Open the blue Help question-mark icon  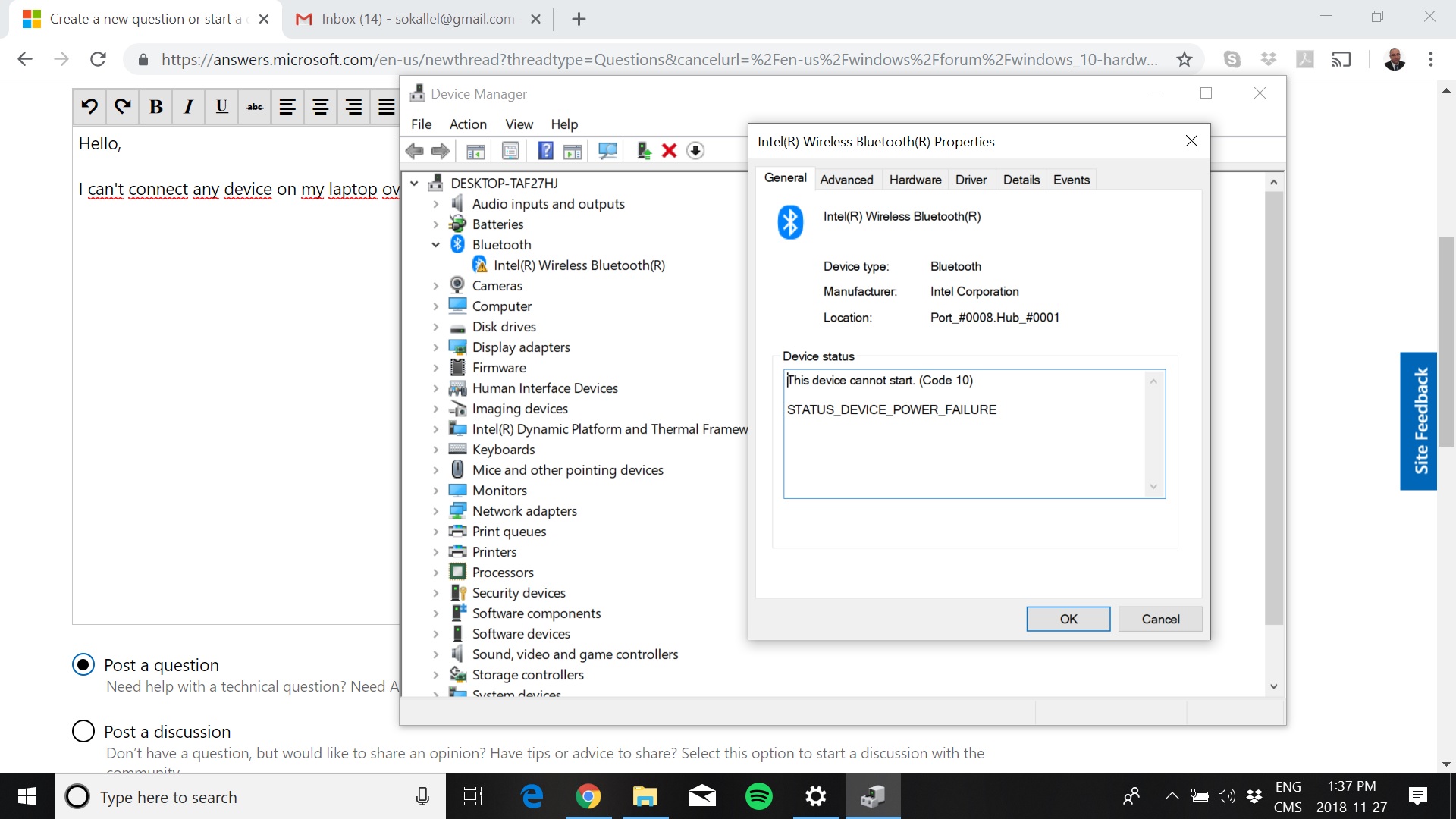(545, 151)
